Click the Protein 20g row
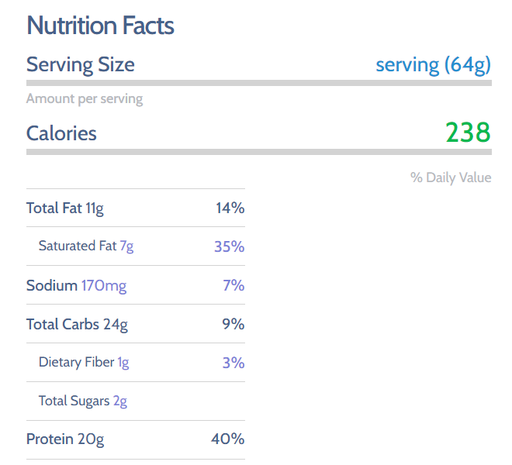The image size is (512, 465). 136,440
